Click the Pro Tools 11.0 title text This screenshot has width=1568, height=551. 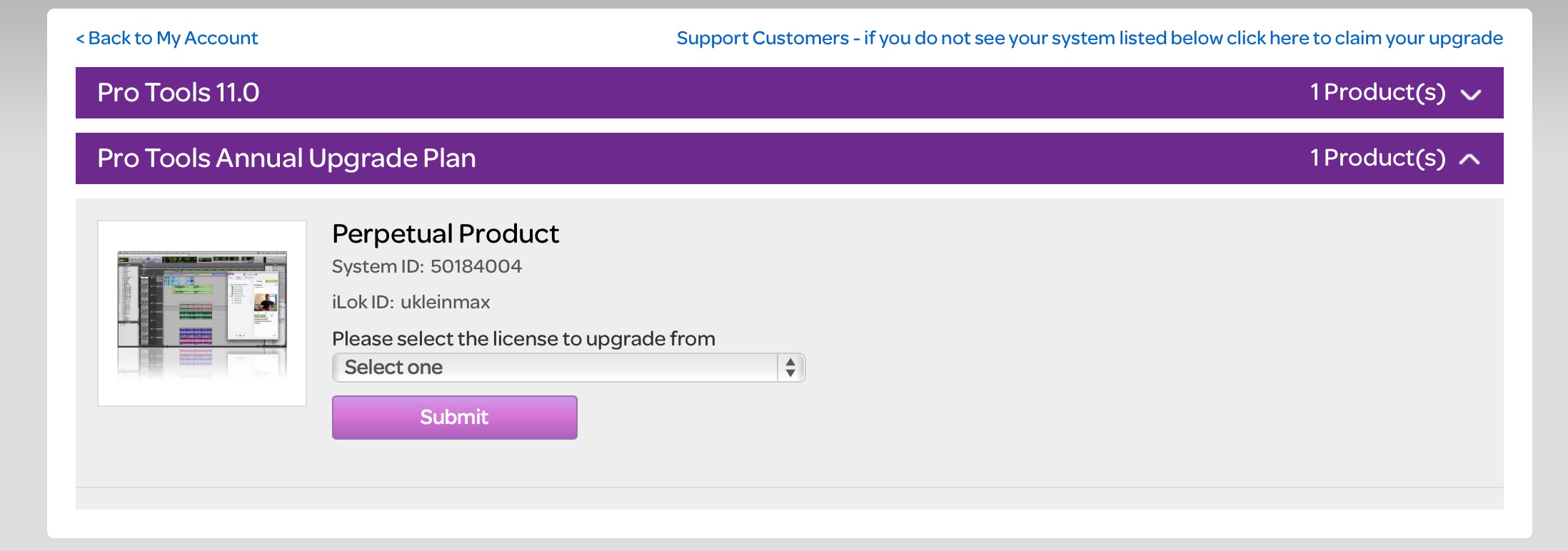pos(179,93)
